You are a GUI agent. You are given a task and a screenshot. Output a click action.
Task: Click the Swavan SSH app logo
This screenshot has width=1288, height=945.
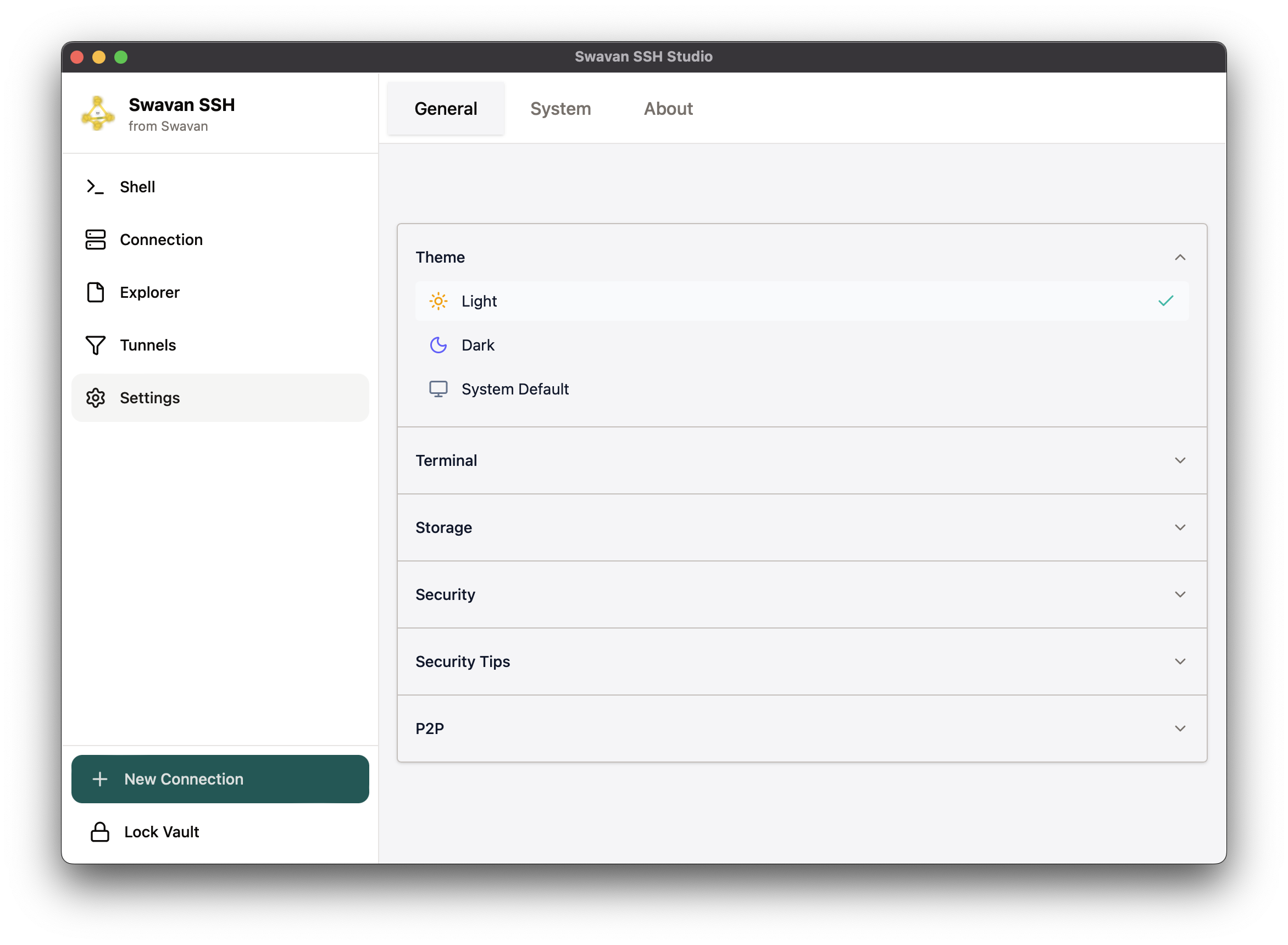click(x=97, y=114)
